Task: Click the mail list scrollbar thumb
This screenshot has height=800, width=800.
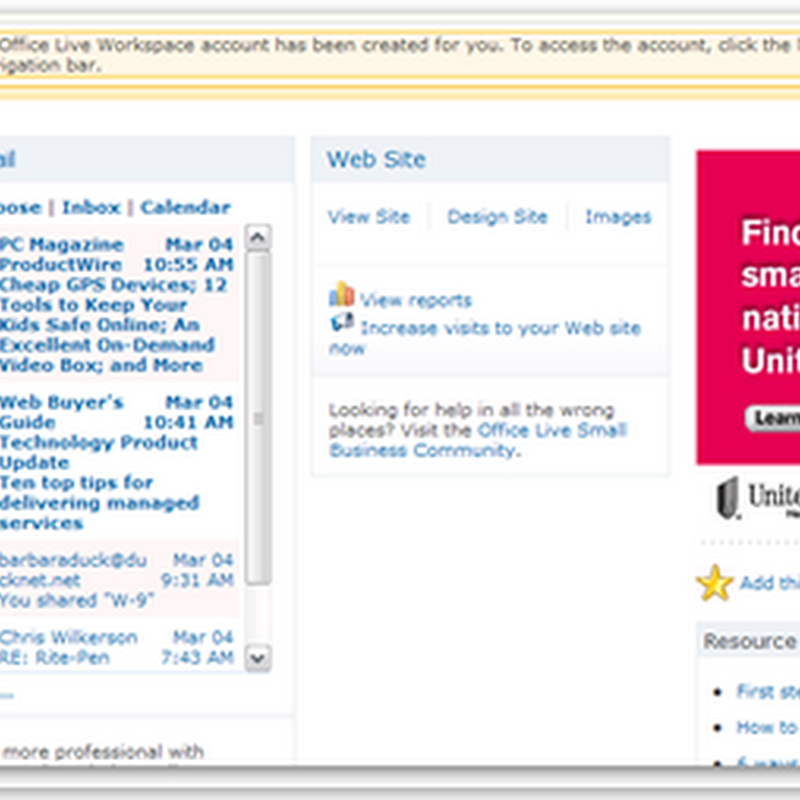Action: [x=258, y=417]
